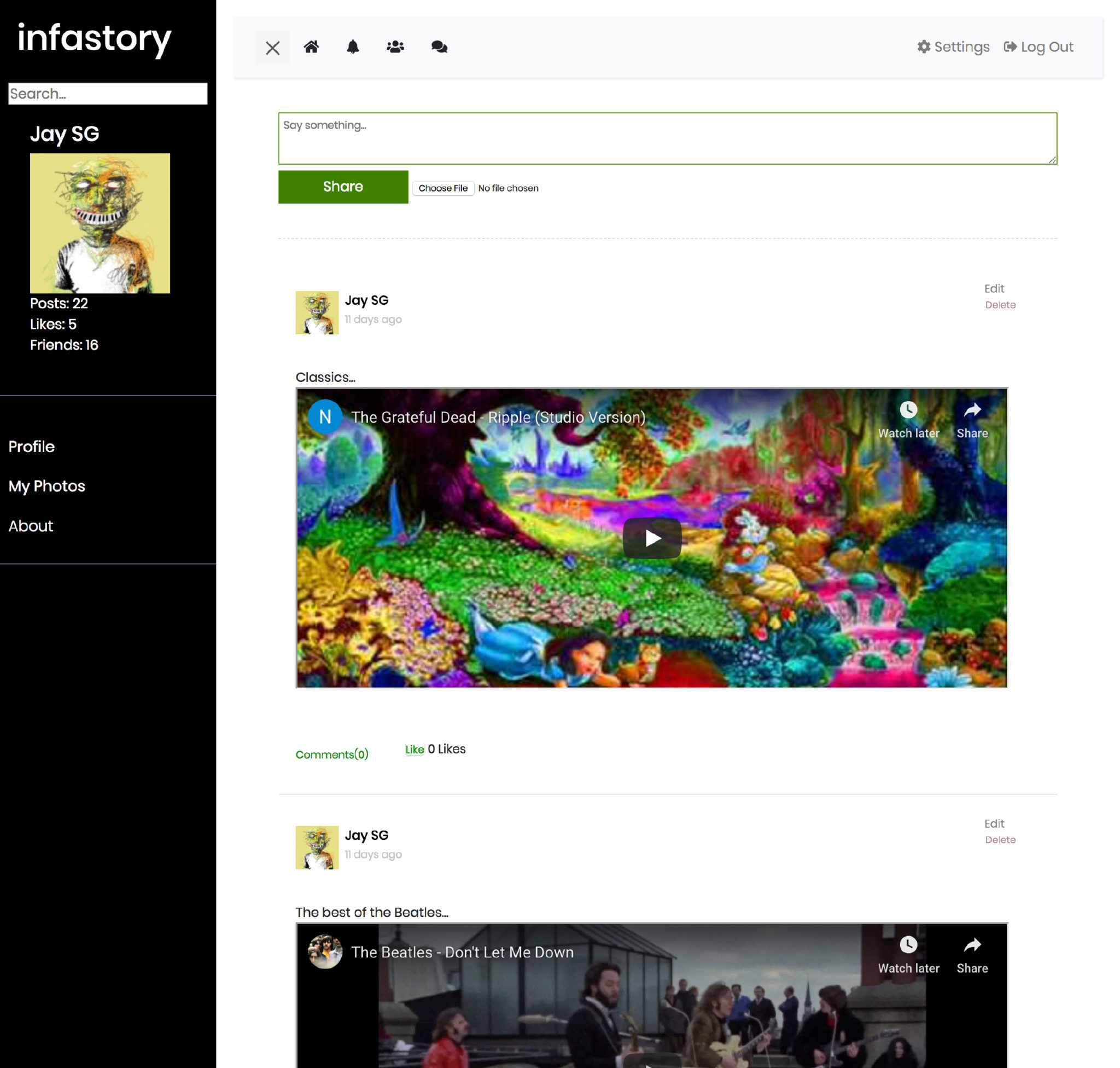Expand Comments(0) on the Classics post
1120x1068 pixels.
point(332,754)
